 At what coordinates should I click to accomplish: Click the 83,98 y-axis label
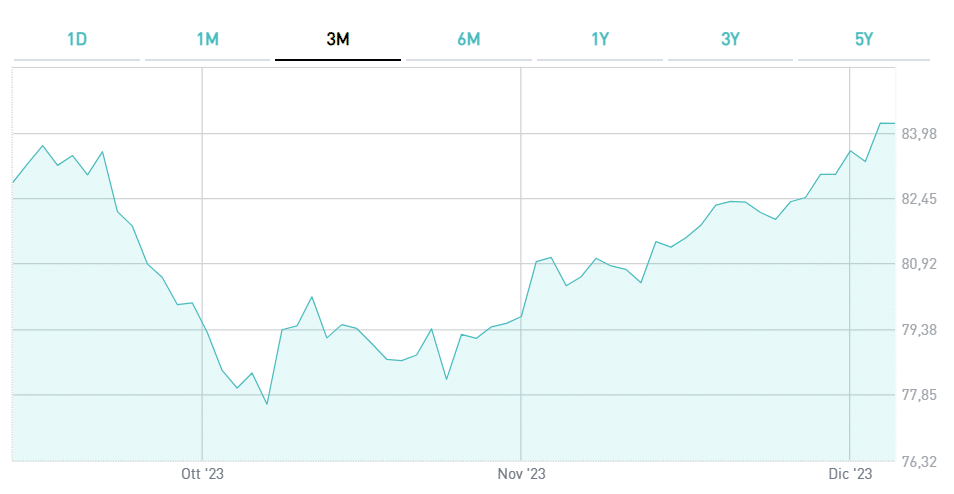click(x=919, y=134)
